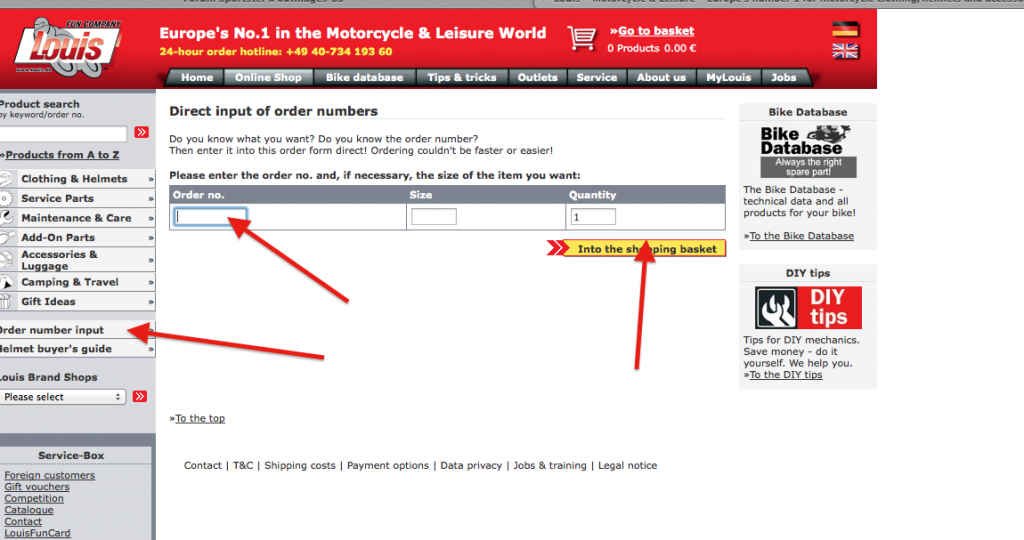Open Jobs & training footer link
1024x540 pixels.
tap(550, 466)
